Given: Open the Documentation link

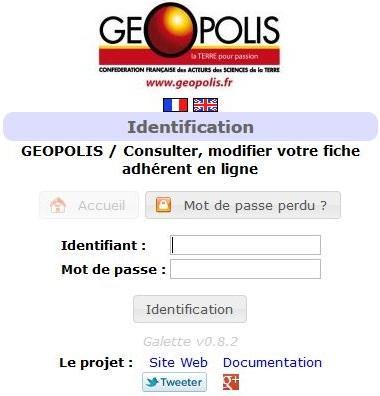Looking at the screenshot, I should point(272,362).
